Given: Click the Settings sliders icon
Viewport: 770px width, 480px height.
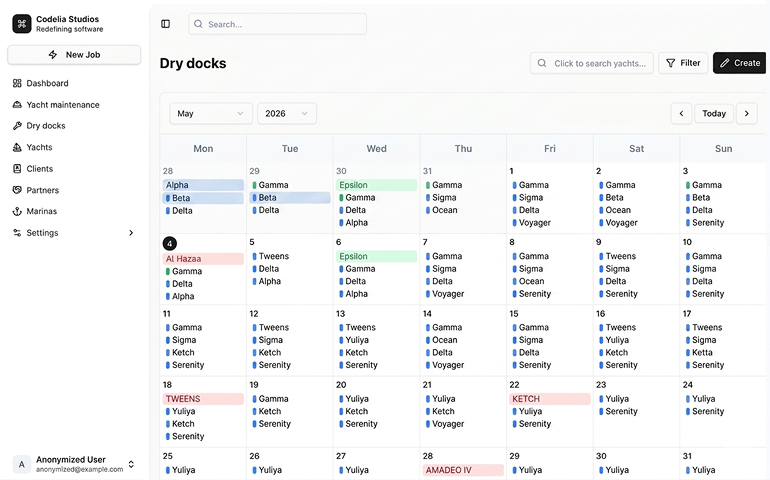Looking at the screenshot, I should click(17, 233).
